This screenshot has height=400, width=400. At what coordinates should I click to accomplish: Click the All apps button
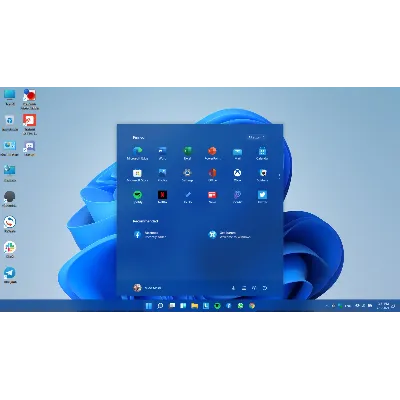click(x=256, y=137)
